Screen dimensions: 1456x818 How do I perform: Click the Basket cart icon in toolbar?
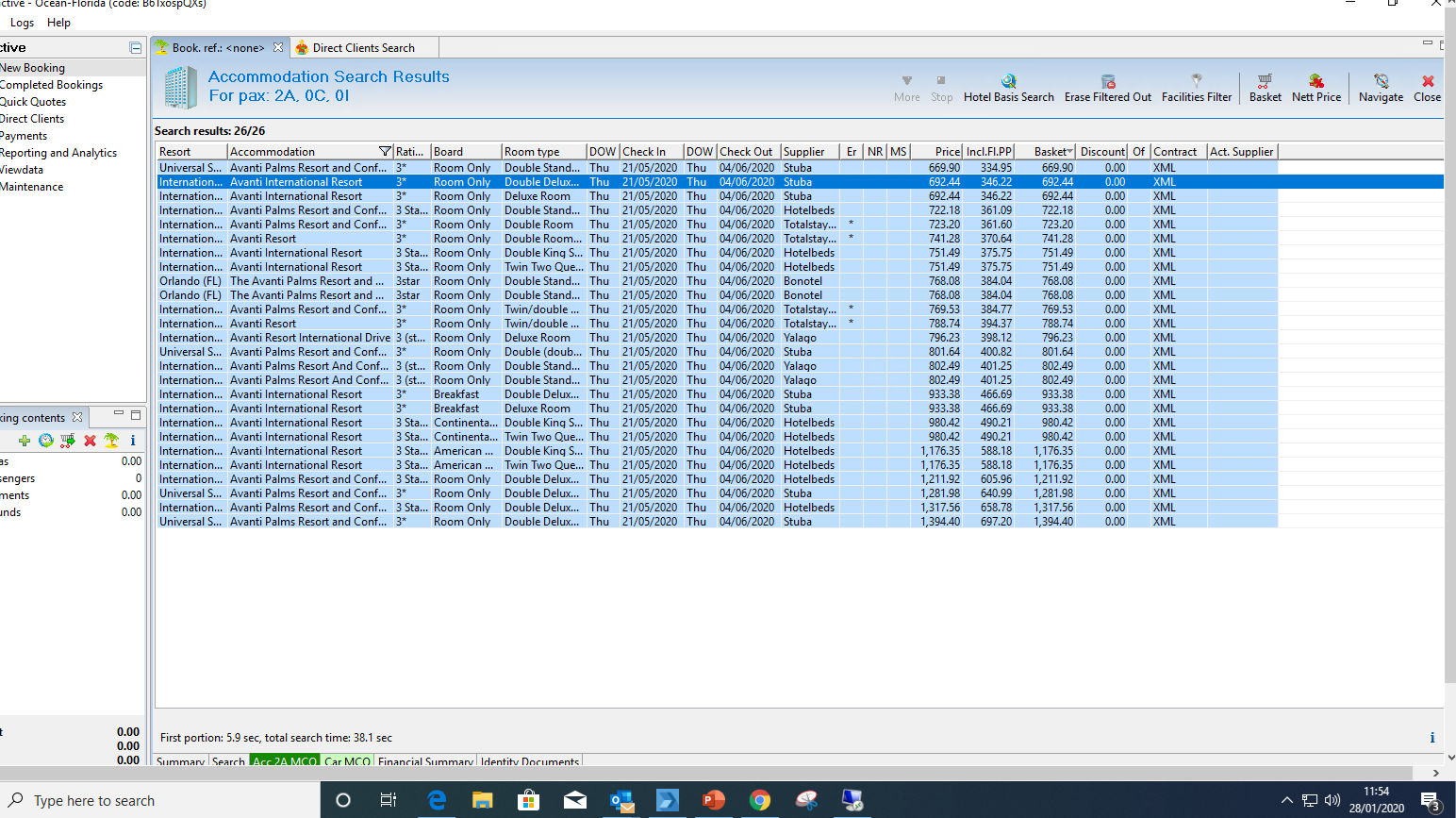1265,82
